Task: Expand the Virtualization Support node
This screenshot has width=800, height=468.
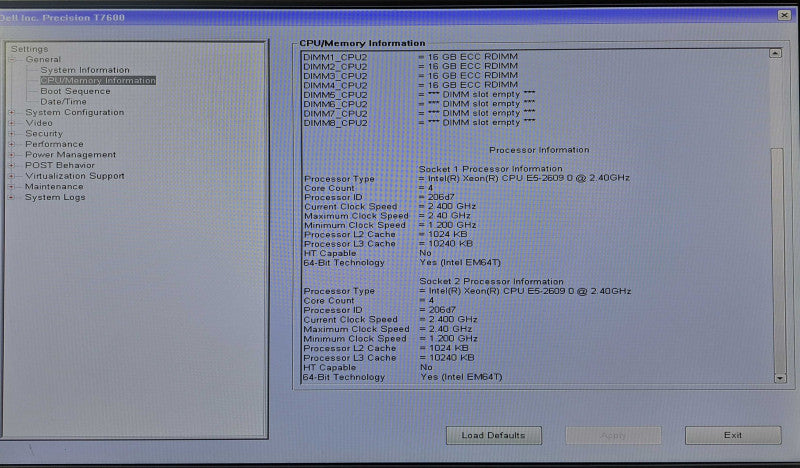Action: [x=12, y=176]
